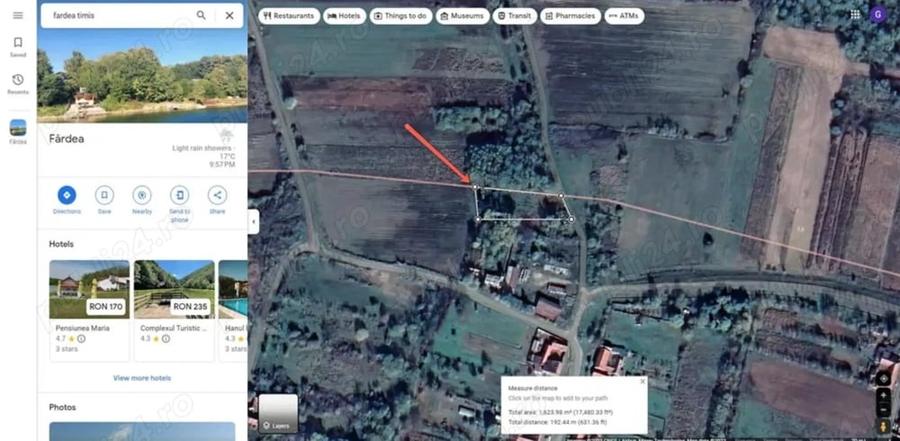Switch map type via the Layers tile
The width and height of the screenshot is (900, 441).
tap(278, 413)
